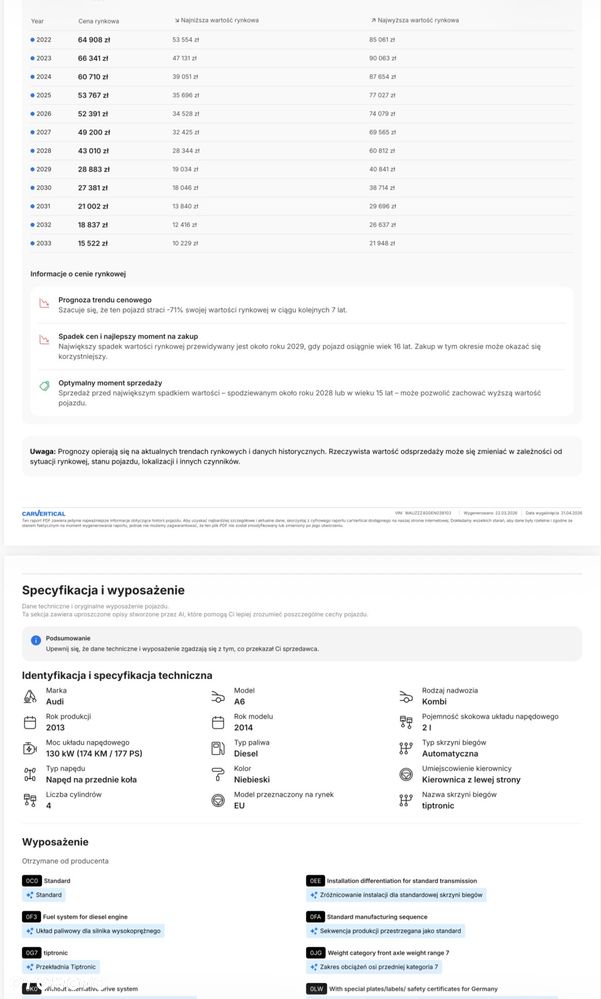
Task: Click the green tag icon beside Optymalny moment sprzedaży
Action: pyautogui.click(x=44, y=385)
